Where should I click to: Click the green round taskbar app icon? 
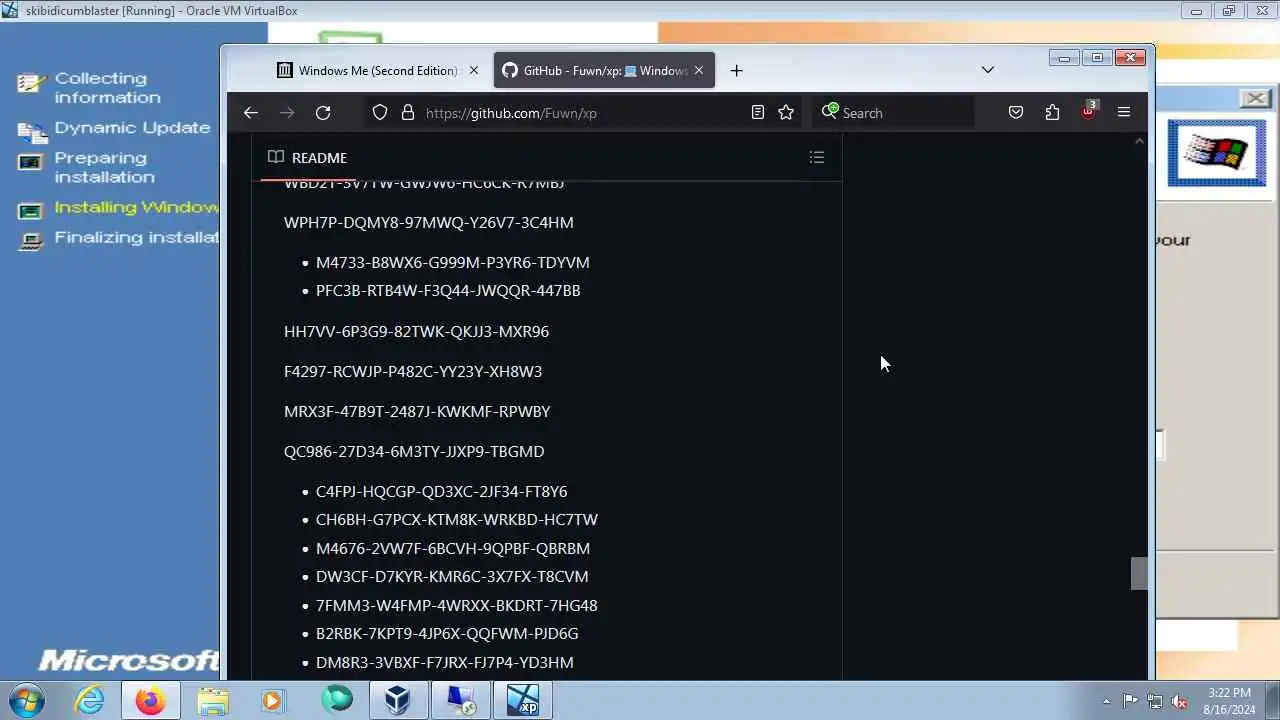coord(337,699)
